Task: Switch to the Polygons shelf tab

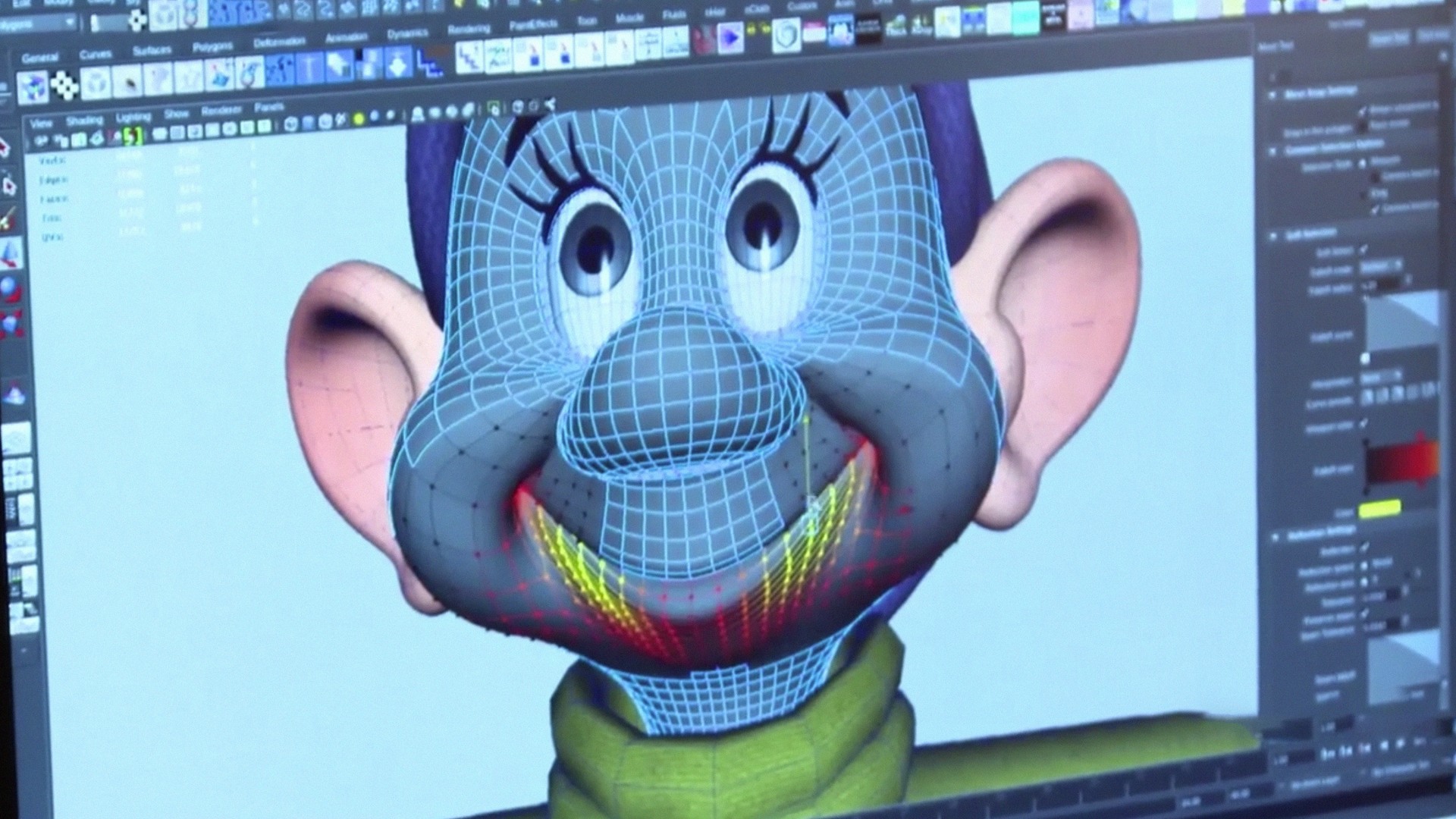Action: tap(214, 45)
